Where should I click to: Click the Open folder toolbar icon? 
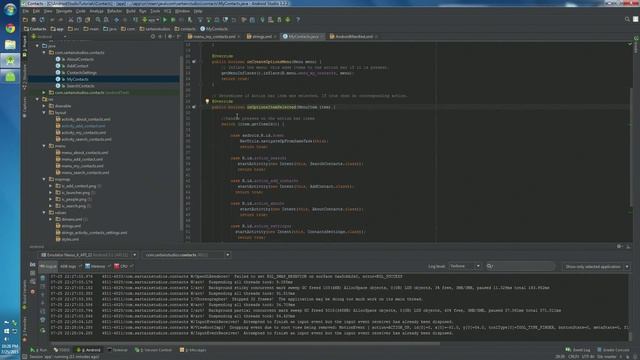click(26, 20)
